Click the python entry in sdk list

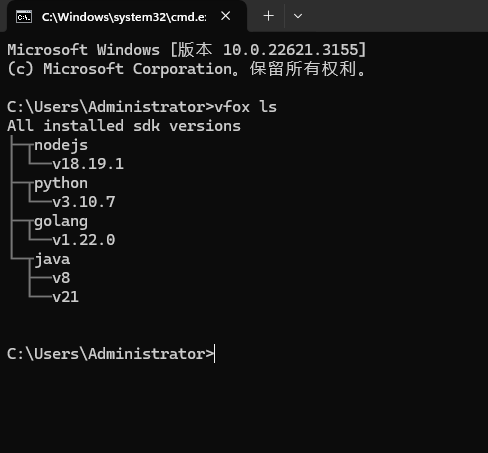click(61, 183)
